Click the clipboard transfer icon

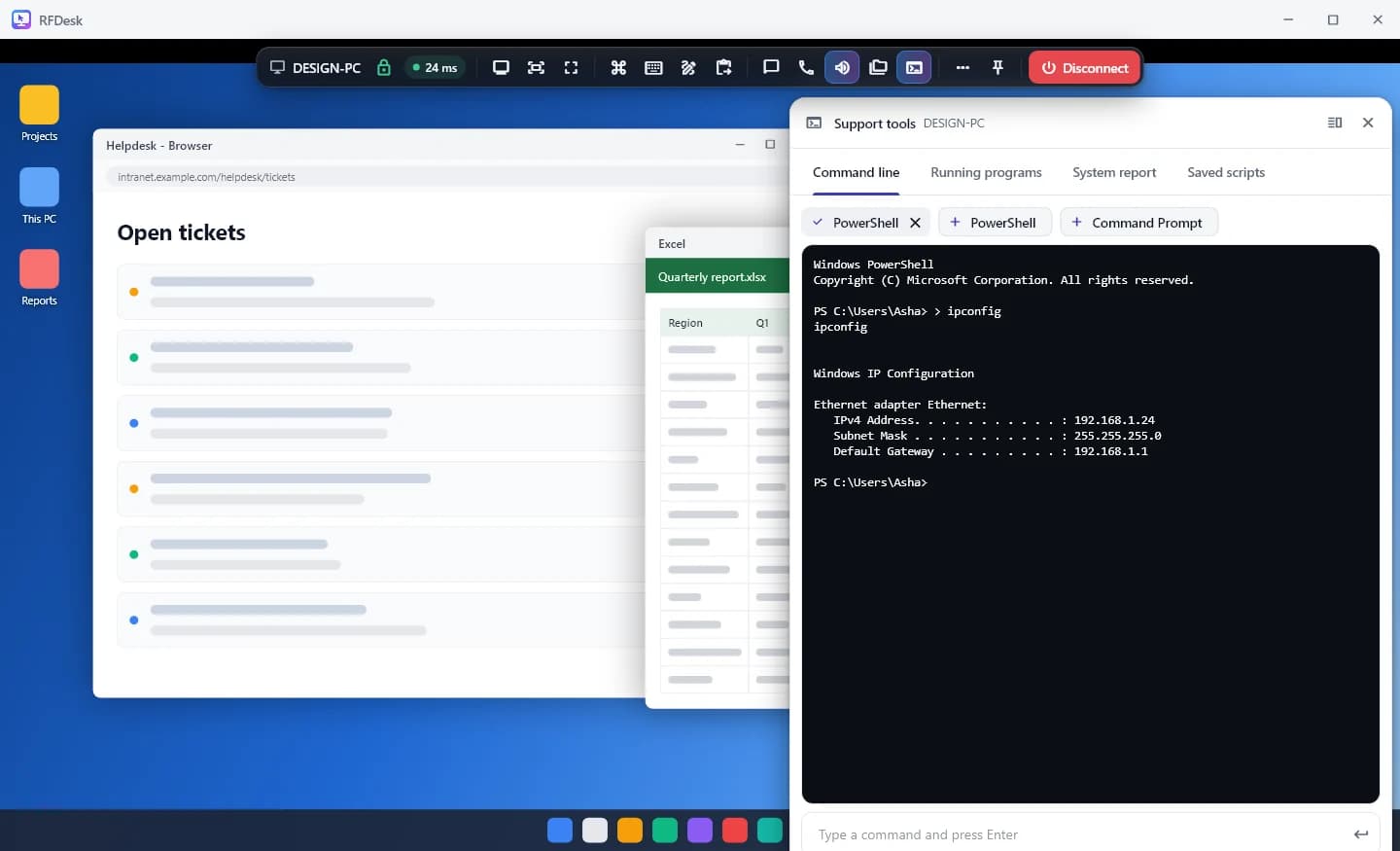tap(723, 67)
